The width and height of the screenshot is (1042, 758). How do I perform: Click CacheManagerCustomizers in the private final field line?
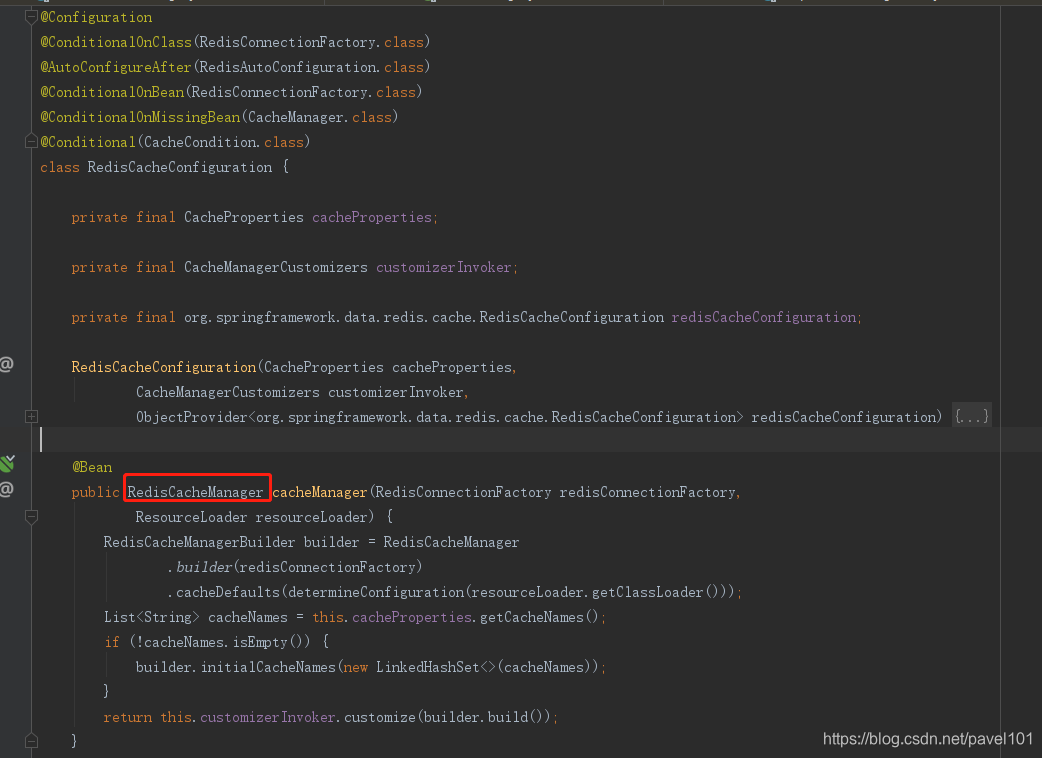click(276, 267)
